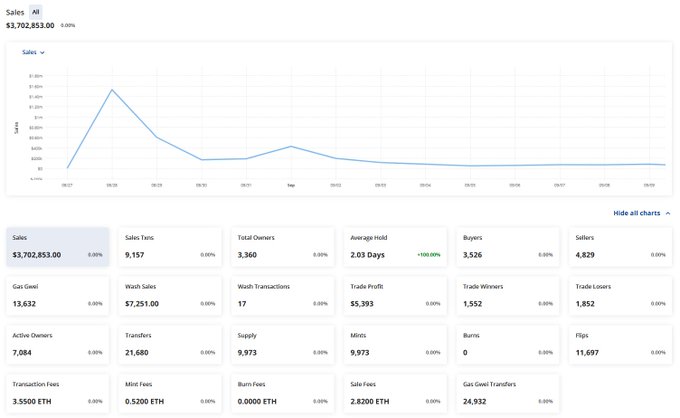This screenshot has width=680, height=418.
Task: Select the Wash Sales metric card
Action: (x=170, y=296)
